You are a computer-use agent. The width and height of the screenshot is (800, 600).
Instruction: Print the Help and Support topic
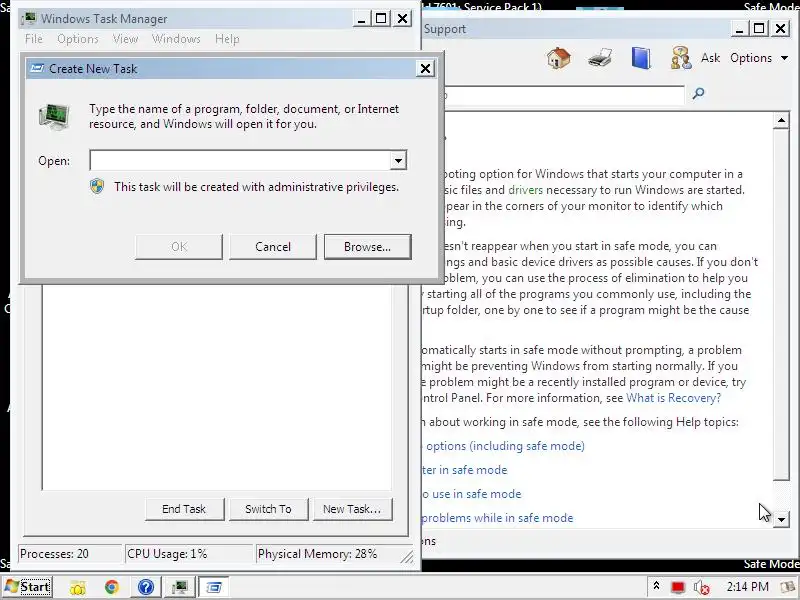[600, 58]
